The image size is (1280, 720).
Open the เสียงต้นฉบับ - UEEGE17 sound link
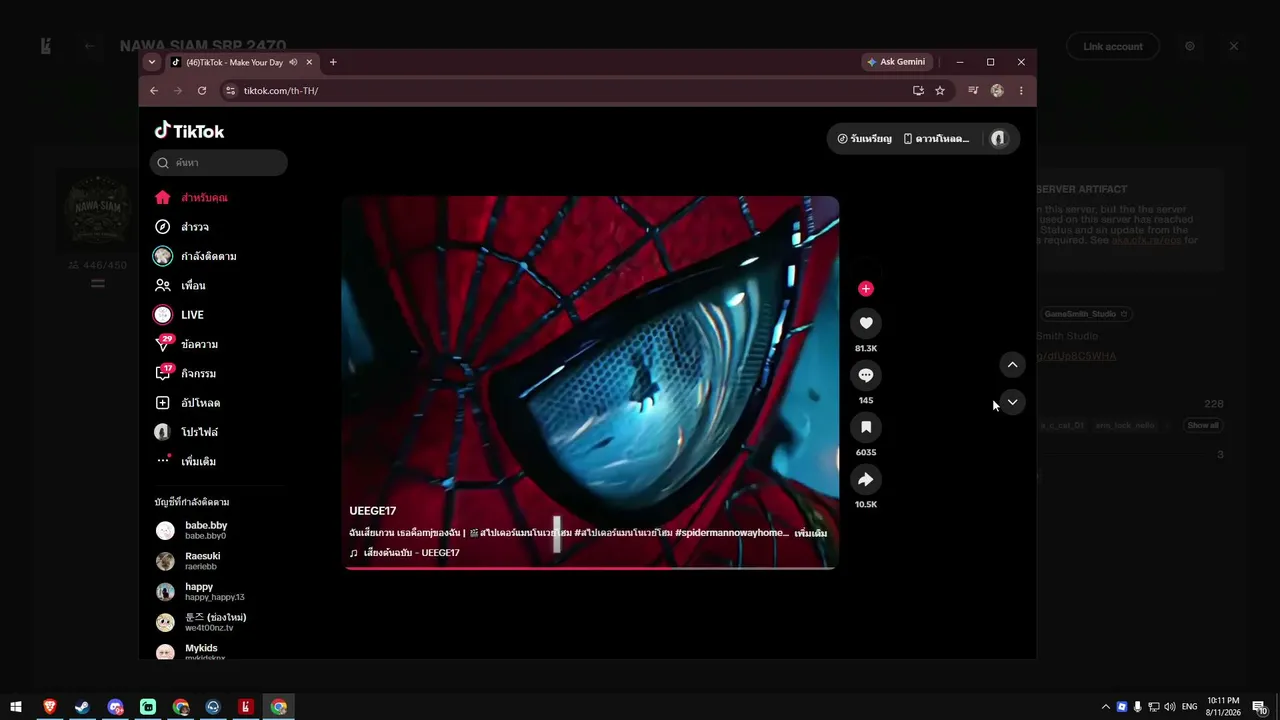[x=405, y=553]
